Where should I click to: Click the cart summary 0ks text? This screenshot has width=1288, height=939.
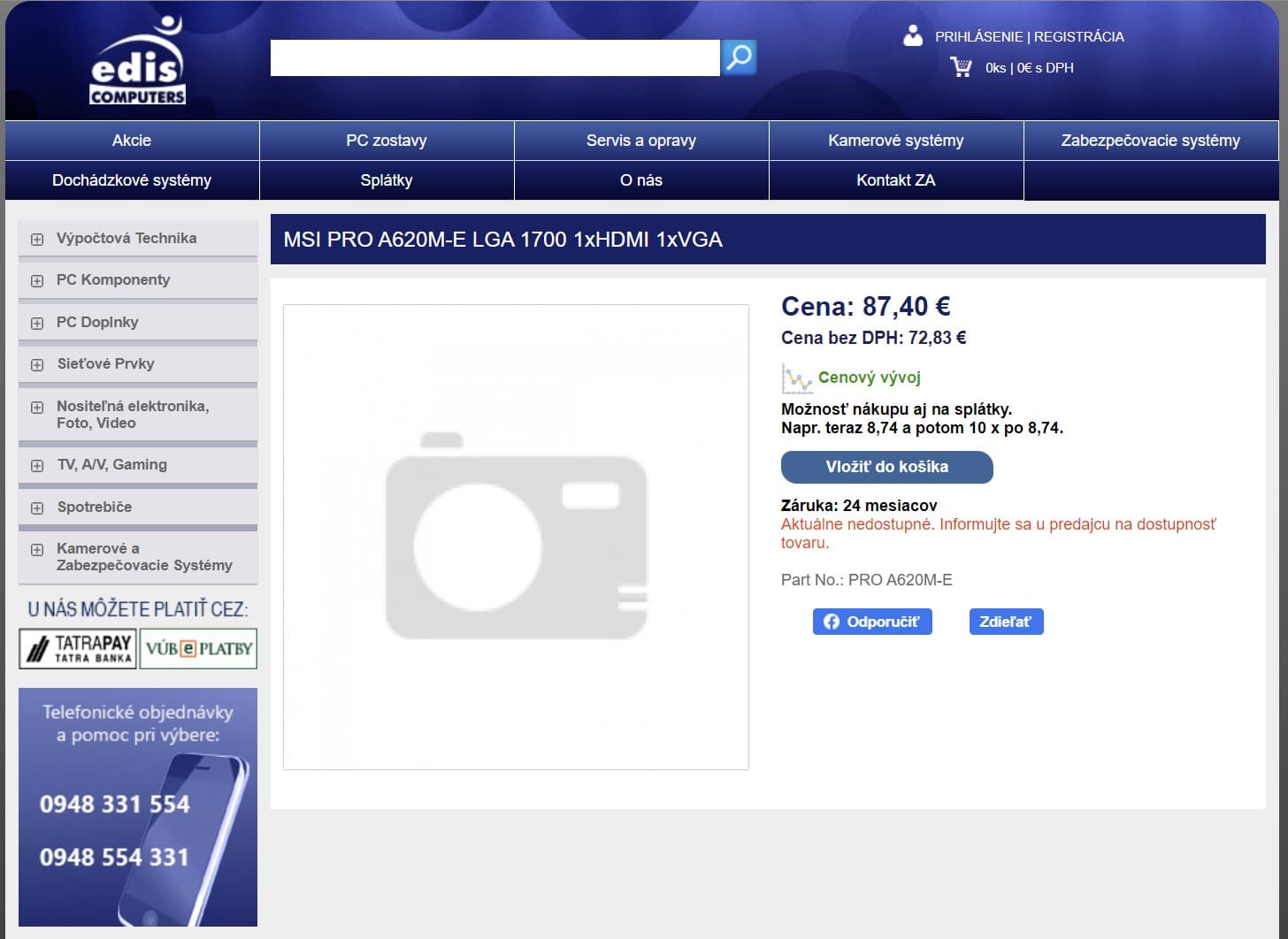click(x=1030, y=68)
